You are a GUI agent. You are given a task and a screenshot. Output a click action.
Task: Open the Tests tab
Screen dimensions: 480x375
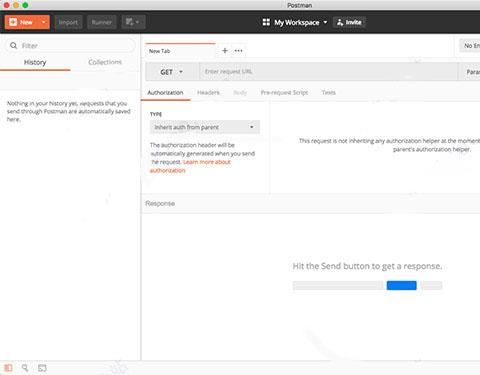329,93
